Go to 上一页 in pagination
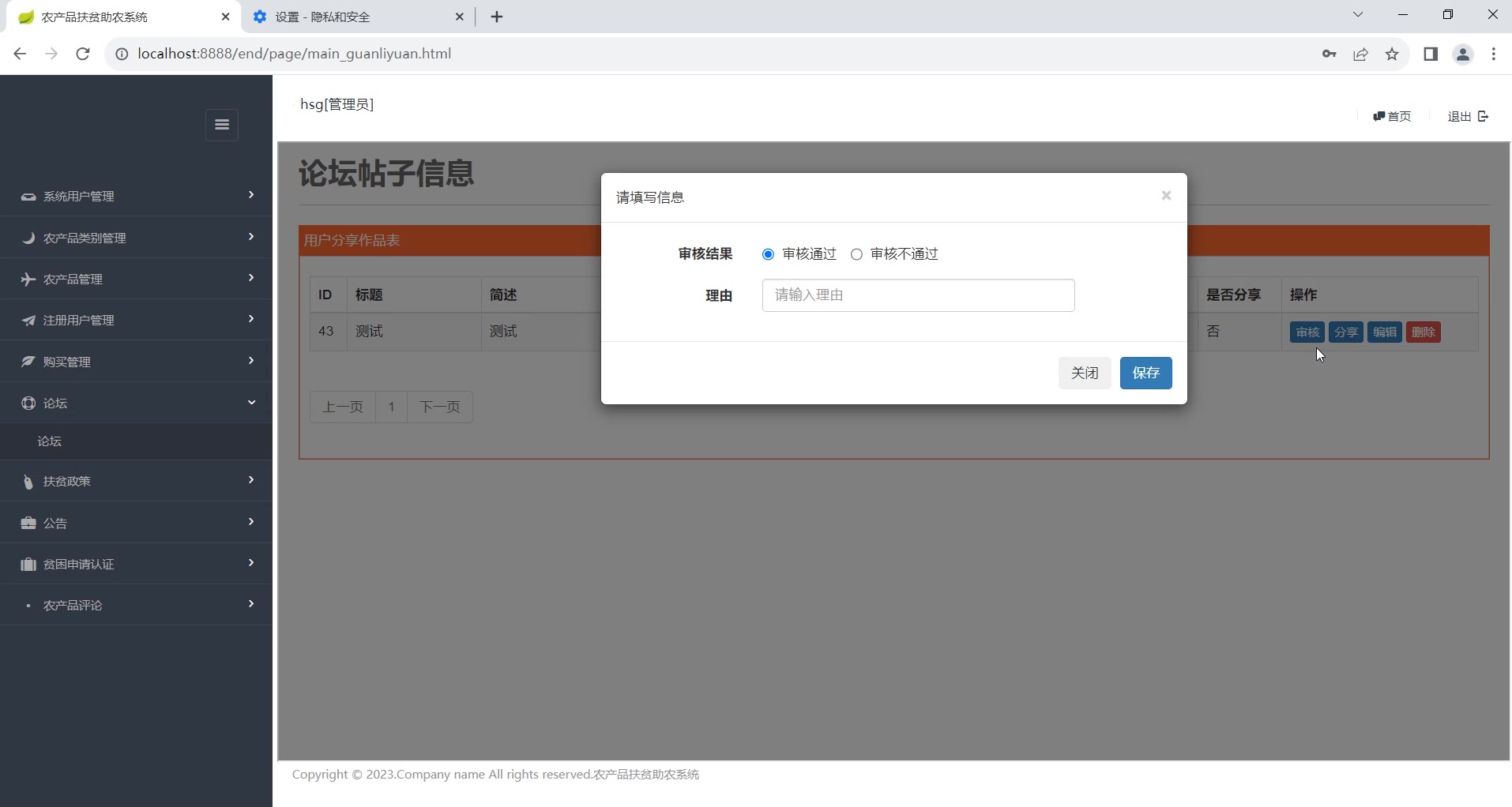This screenshot has height=807, width=1512. (x=343, y=407)
